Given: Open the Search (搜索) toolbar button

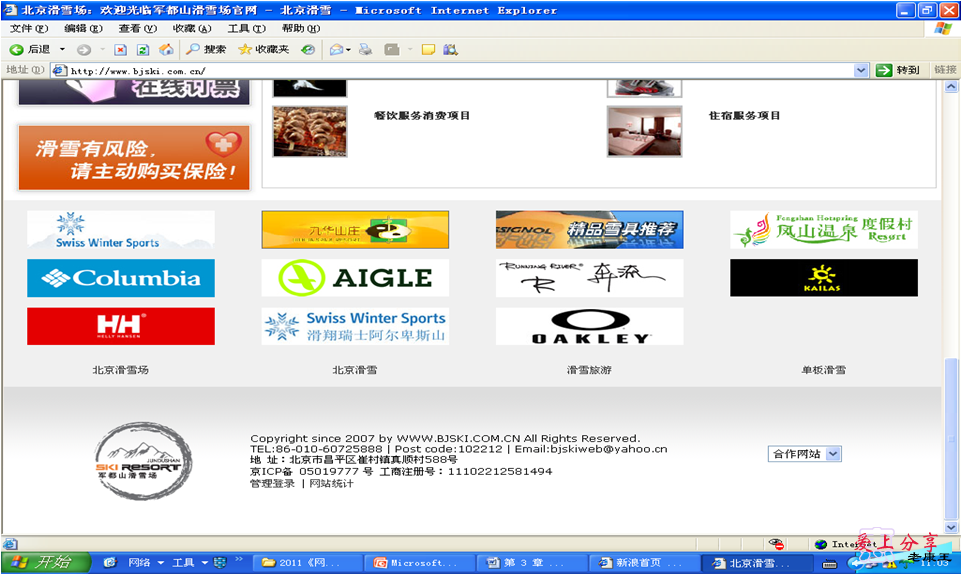Looking at the screenshot, I should pos(207,50).
